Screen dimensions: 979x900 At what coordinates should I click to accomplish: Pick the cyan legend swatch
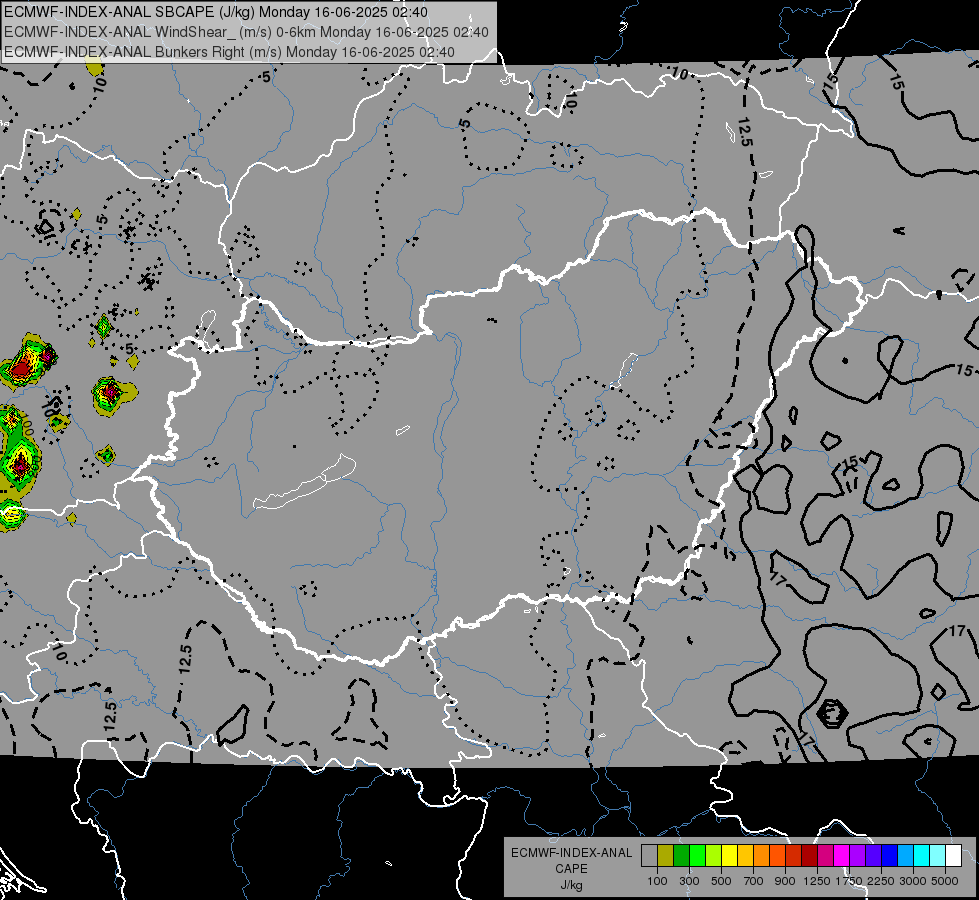(x=922, y=855)
